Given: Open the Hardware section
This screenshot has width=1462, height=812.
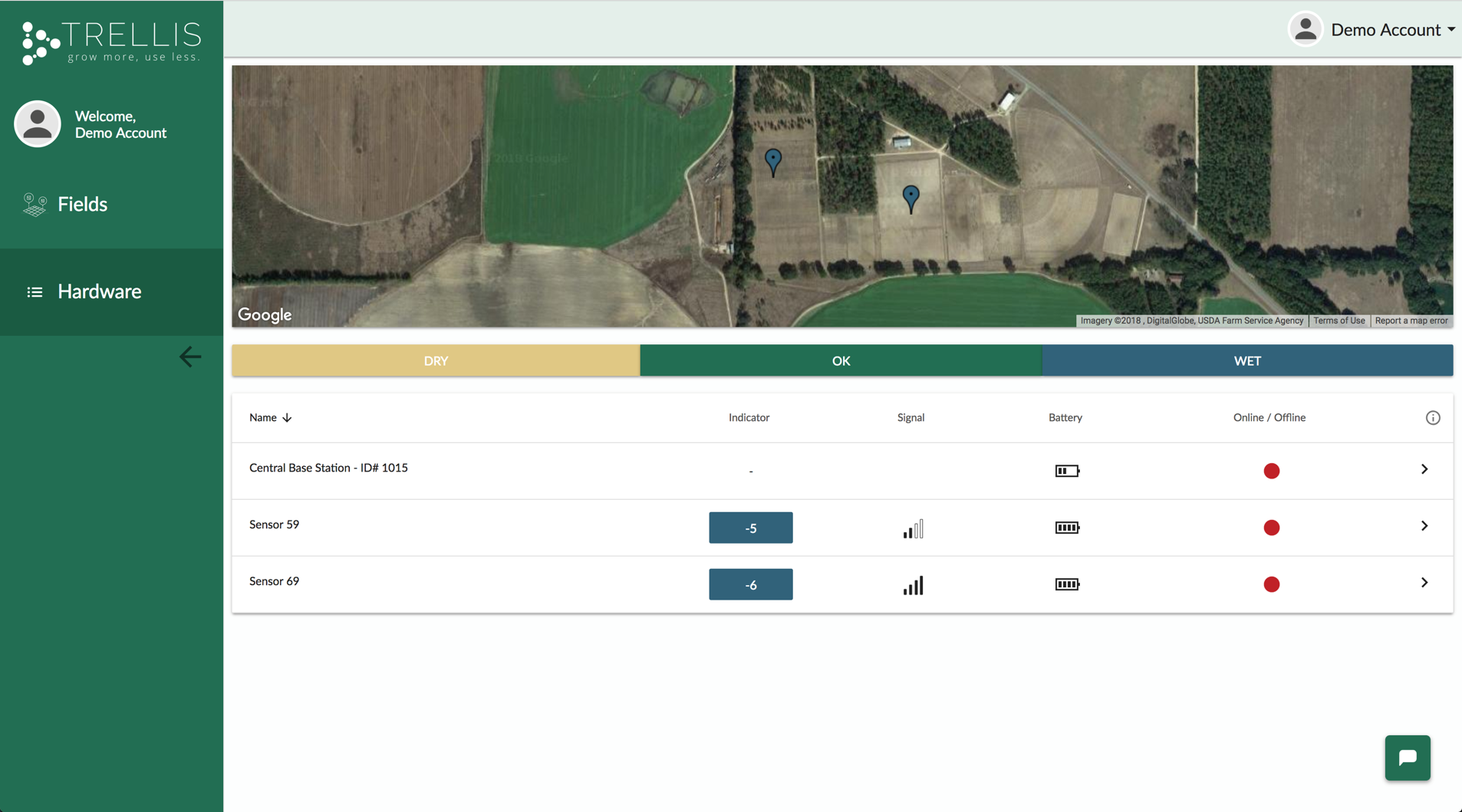Looking at the screenshot, I should tap(111, 291).
